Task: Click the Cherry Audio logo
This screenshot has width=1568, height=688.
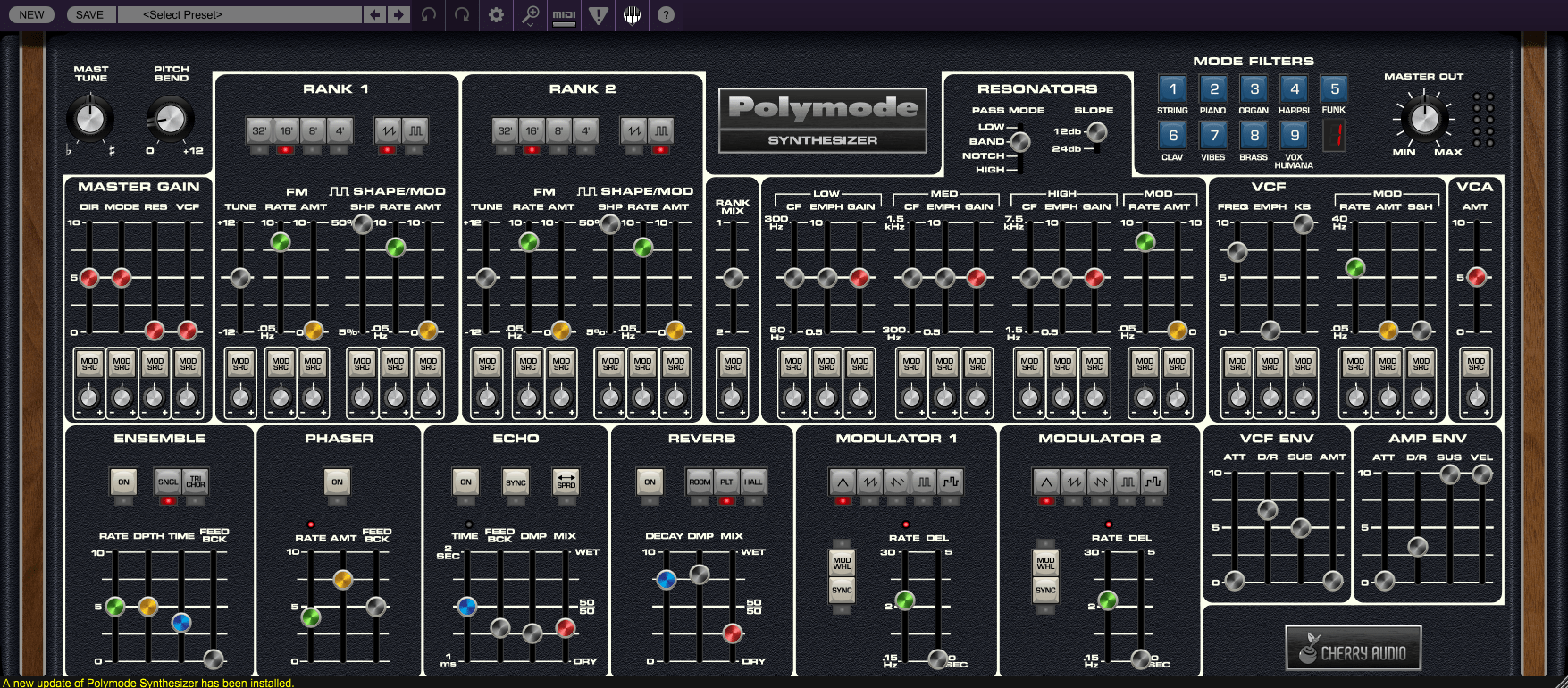Action: 1353,649
